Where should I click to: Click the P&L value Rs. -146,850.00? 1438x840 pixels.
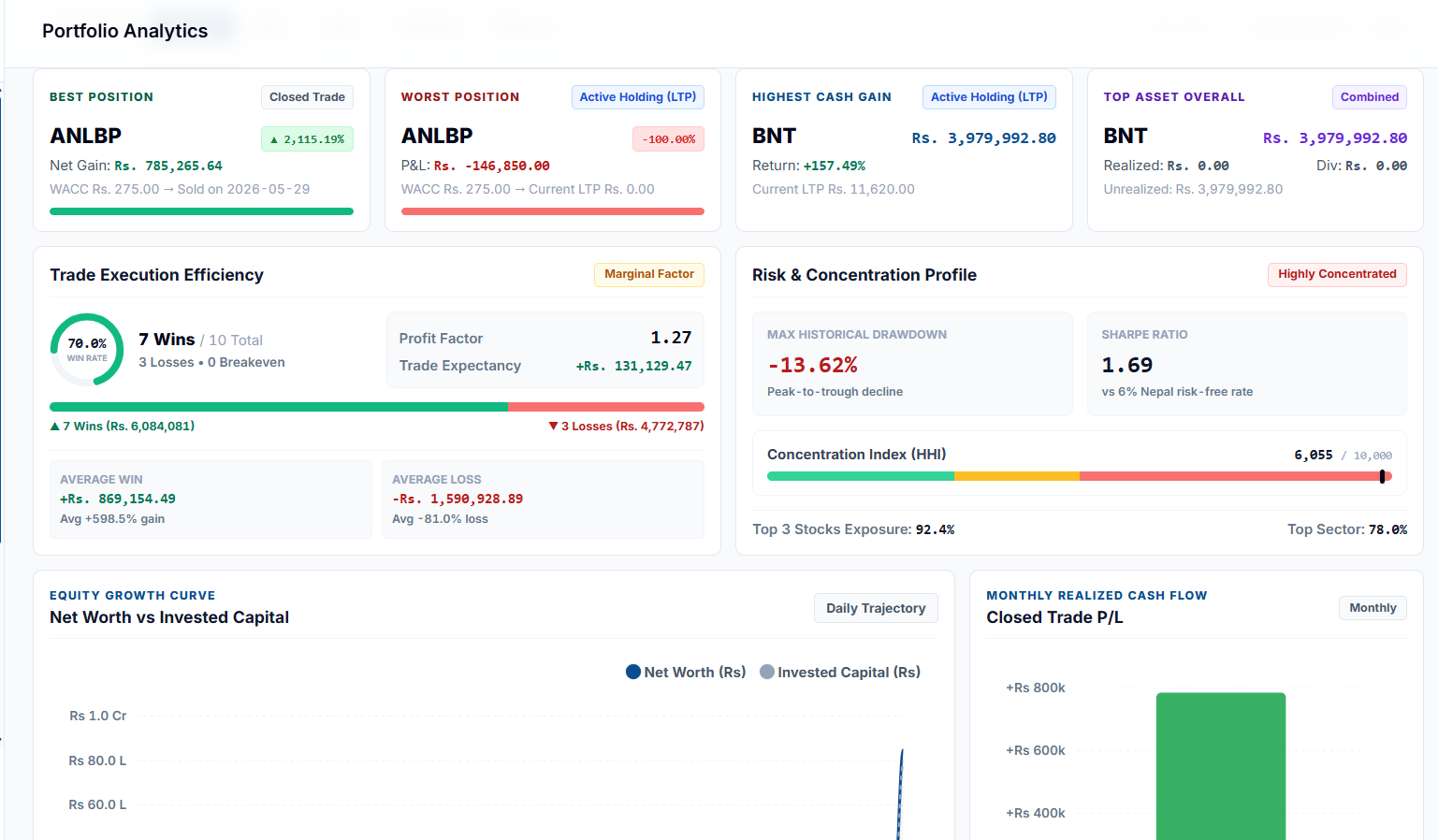pyautogui.click(x=492, y=166)
